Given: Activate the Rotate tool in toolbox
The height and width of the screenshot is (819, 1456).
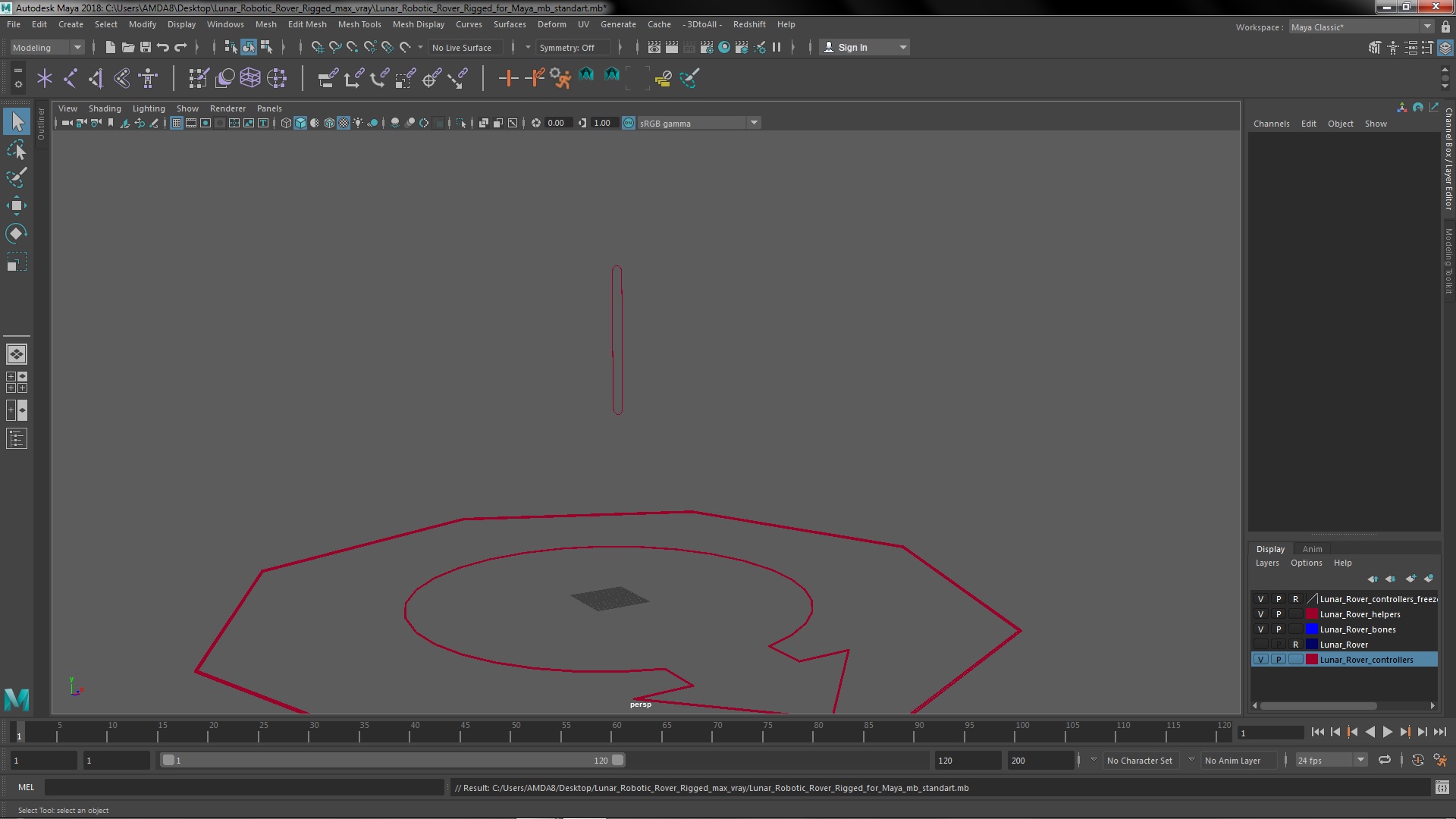Looking at the screenshot, I should pyautogui.click(x=17, y=234).
